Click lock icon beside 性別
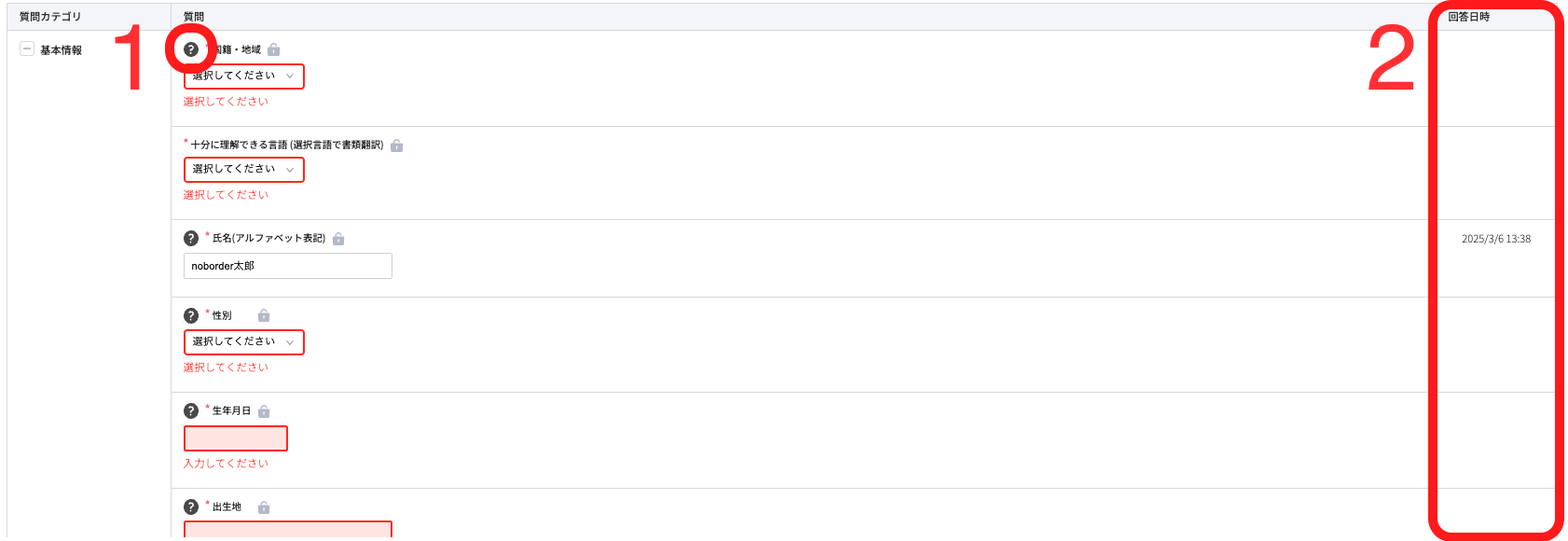Viewport: 1568px width, 541px height. coord(264,315)
